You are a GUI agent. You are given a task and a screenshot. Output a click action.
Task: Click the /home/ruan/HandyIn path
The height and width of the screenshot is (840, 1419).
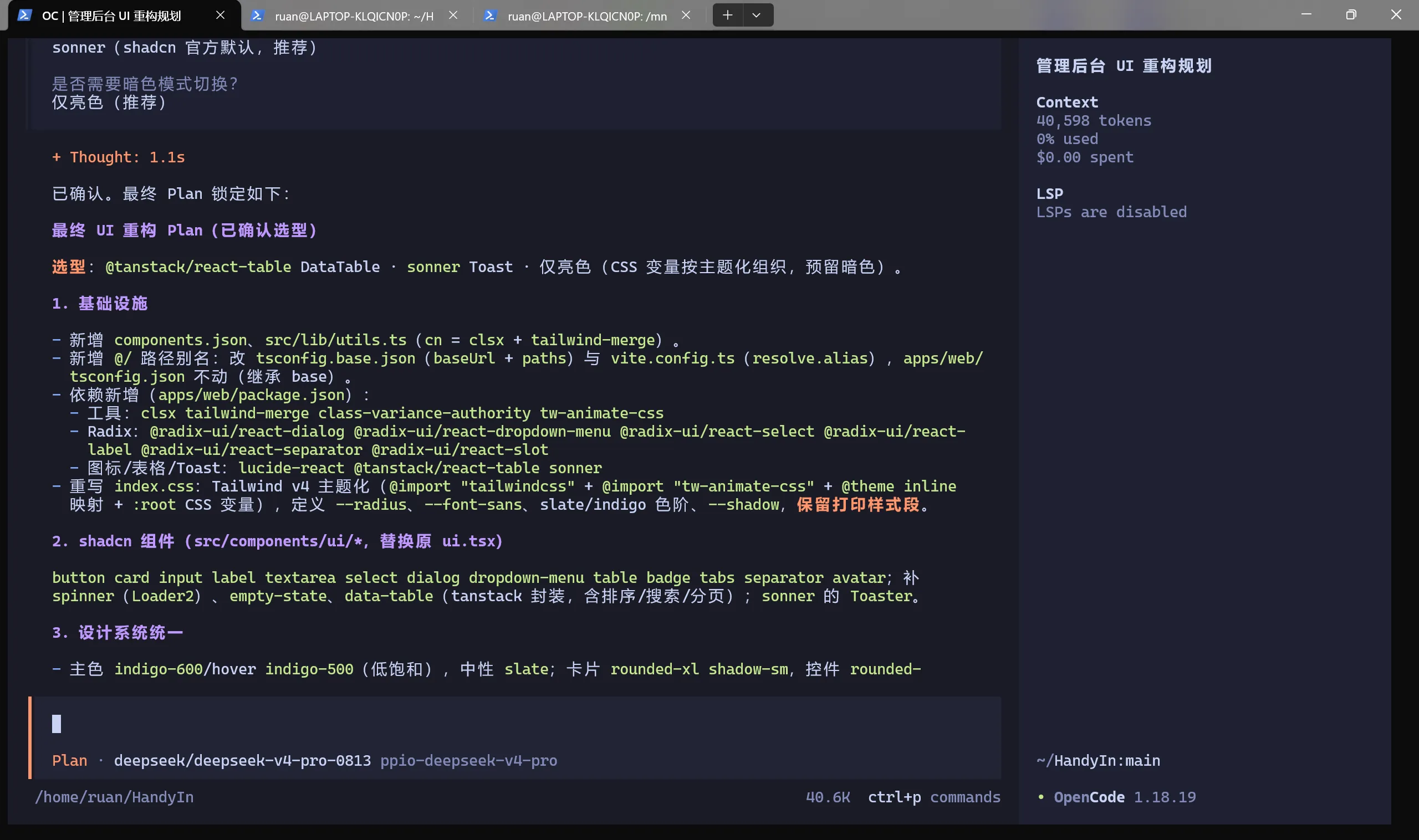114,797
